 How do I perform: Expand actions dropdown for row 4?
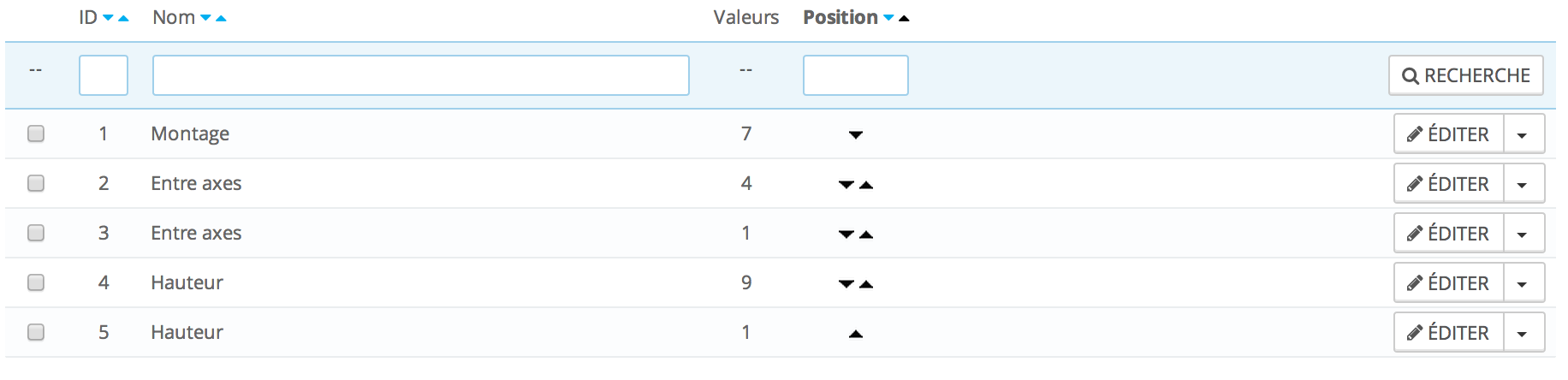pos(1523,283)
